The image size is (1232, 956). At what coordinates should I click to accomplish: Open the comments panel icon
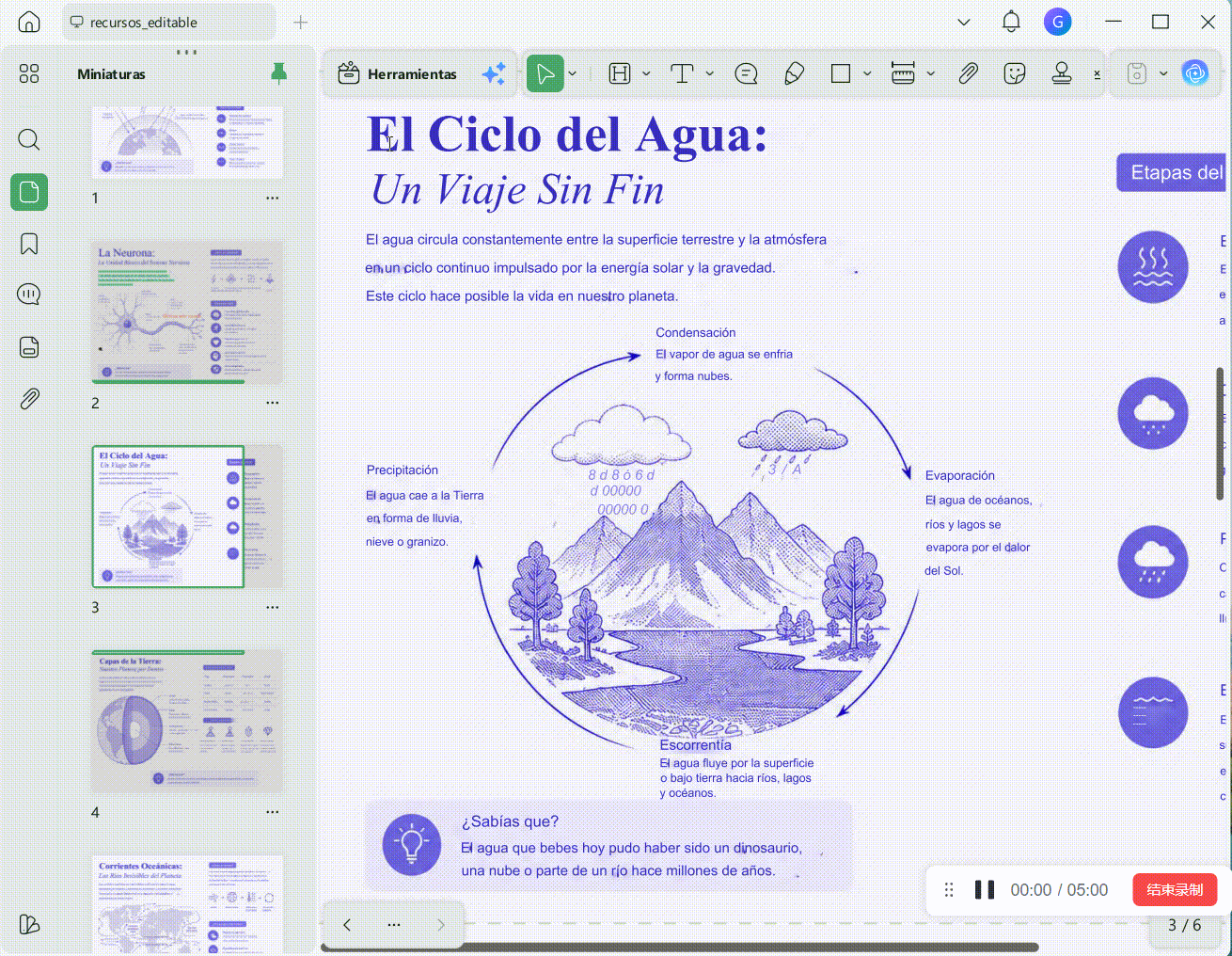click(x=29, y=295)
